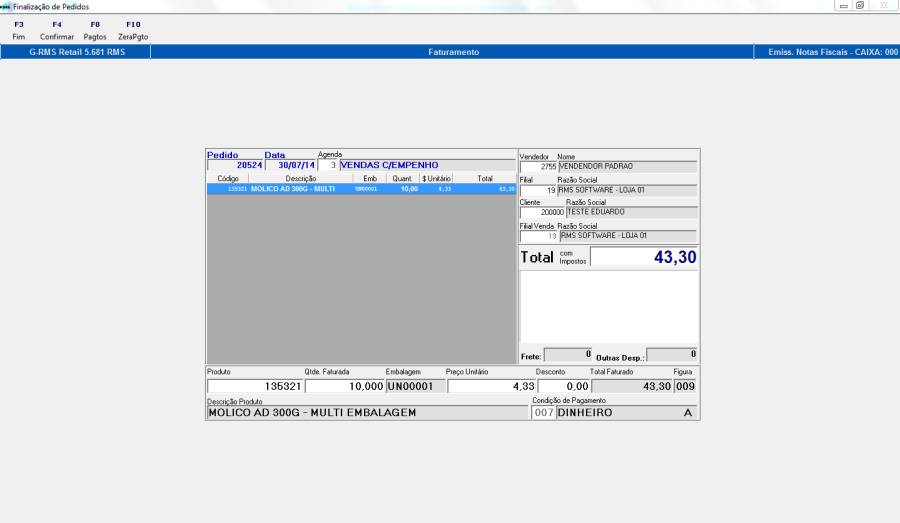The image size is (900, 523).
Task: Click the DINHEIRO payment condition field
Action: pos(627,413)
